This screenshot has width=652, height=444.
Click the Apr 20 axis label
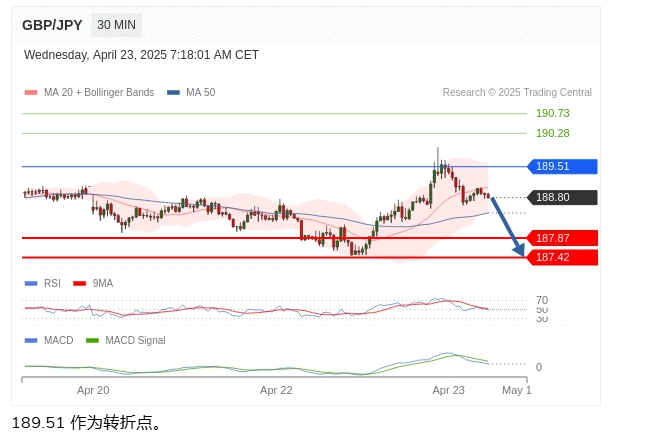coord(93,390)
